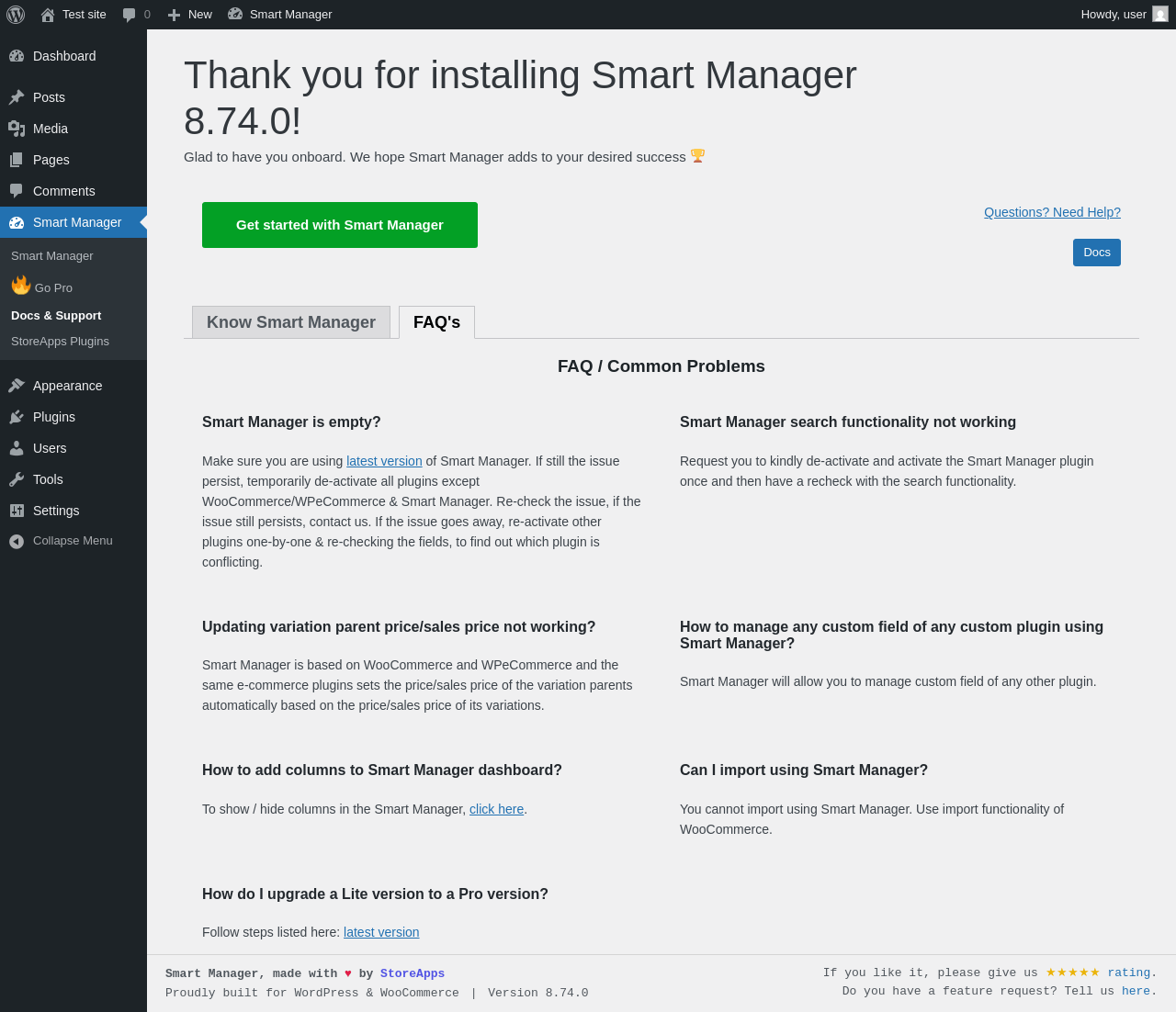The height and width of the screenshot is (1012, 1176).
Task: Click the comments bubble icon in admin bar
Action: 130,15
